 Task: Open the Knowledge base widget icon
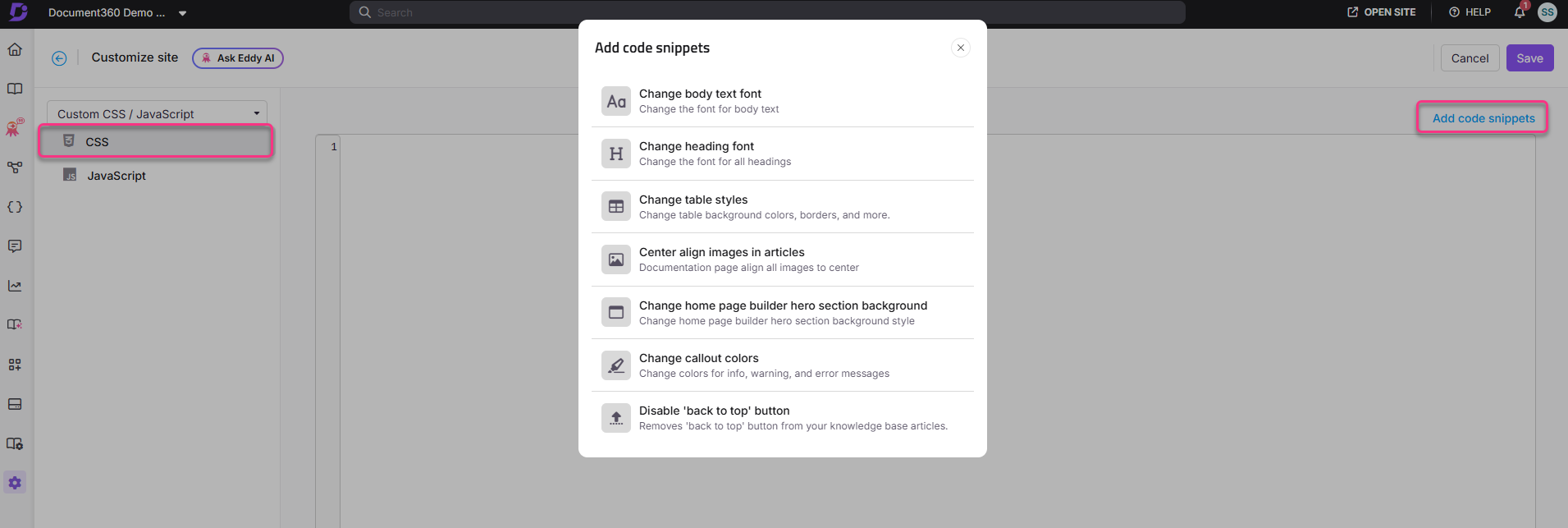(x=15, y=364)
